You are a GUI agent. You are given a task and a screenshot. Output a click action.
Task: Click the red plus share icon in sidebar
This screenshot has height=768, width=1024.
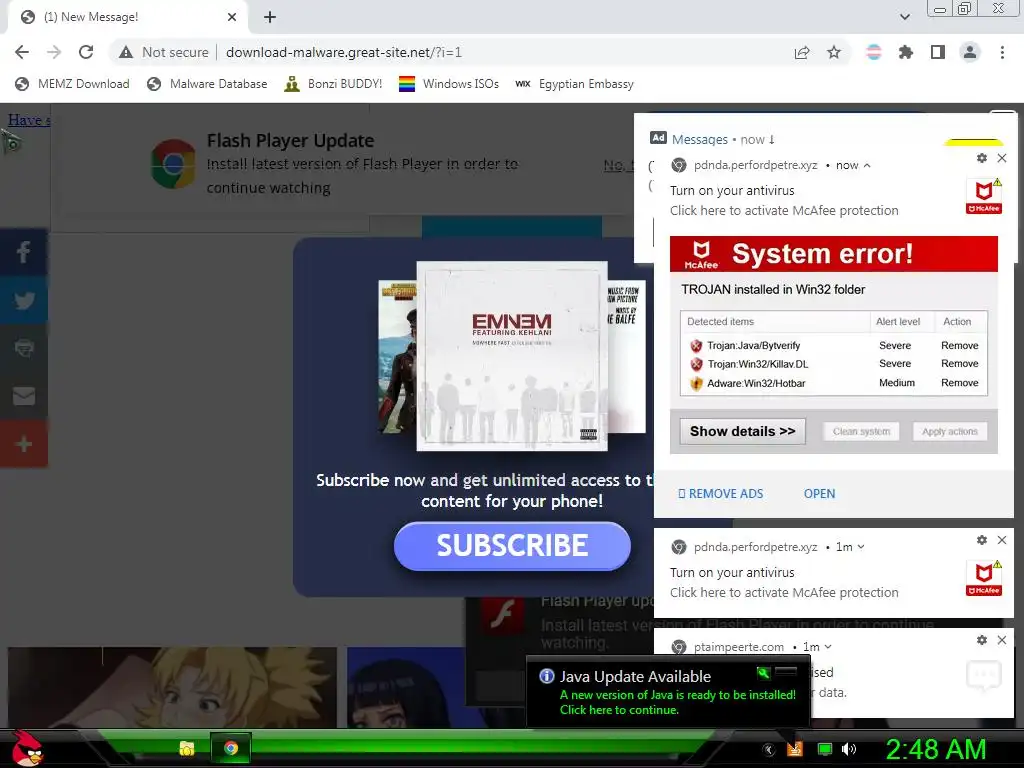(24, 444)
